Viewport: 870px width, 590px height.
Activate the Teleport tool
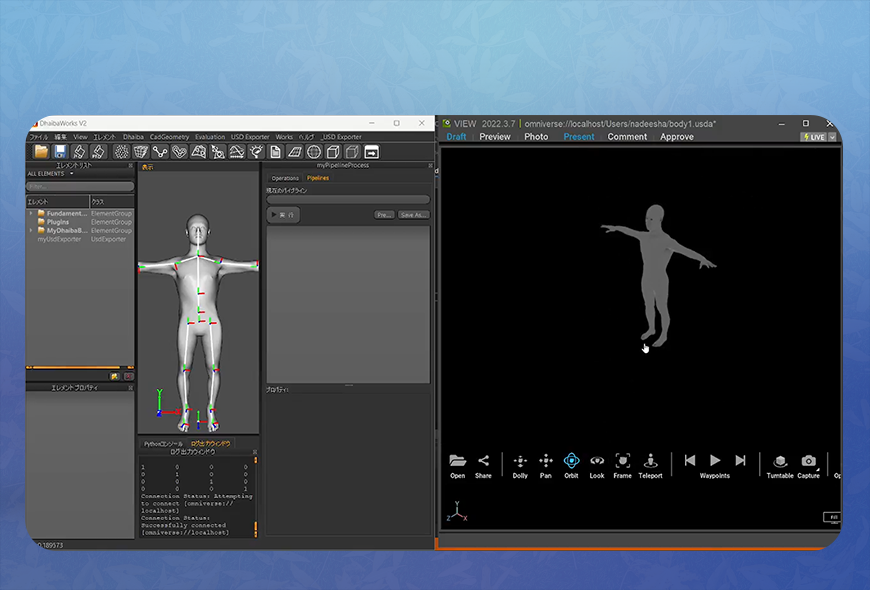650,461
